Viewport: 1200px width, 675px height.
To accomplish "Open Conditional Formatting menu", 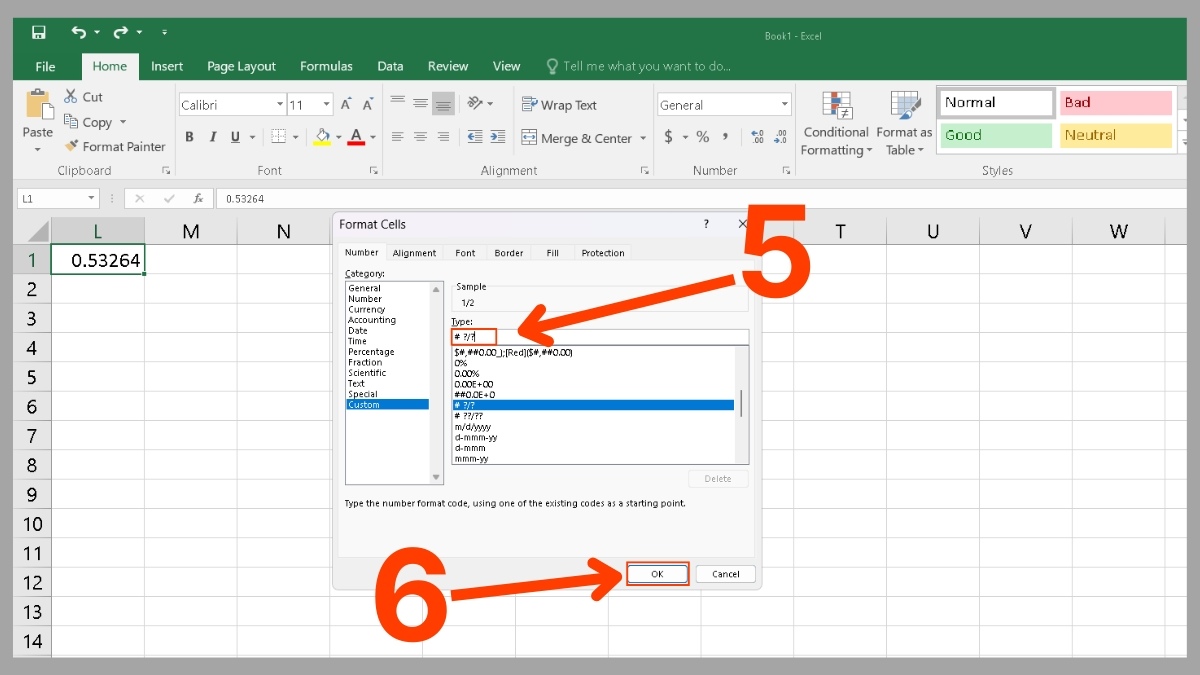I will pos(836,123).
